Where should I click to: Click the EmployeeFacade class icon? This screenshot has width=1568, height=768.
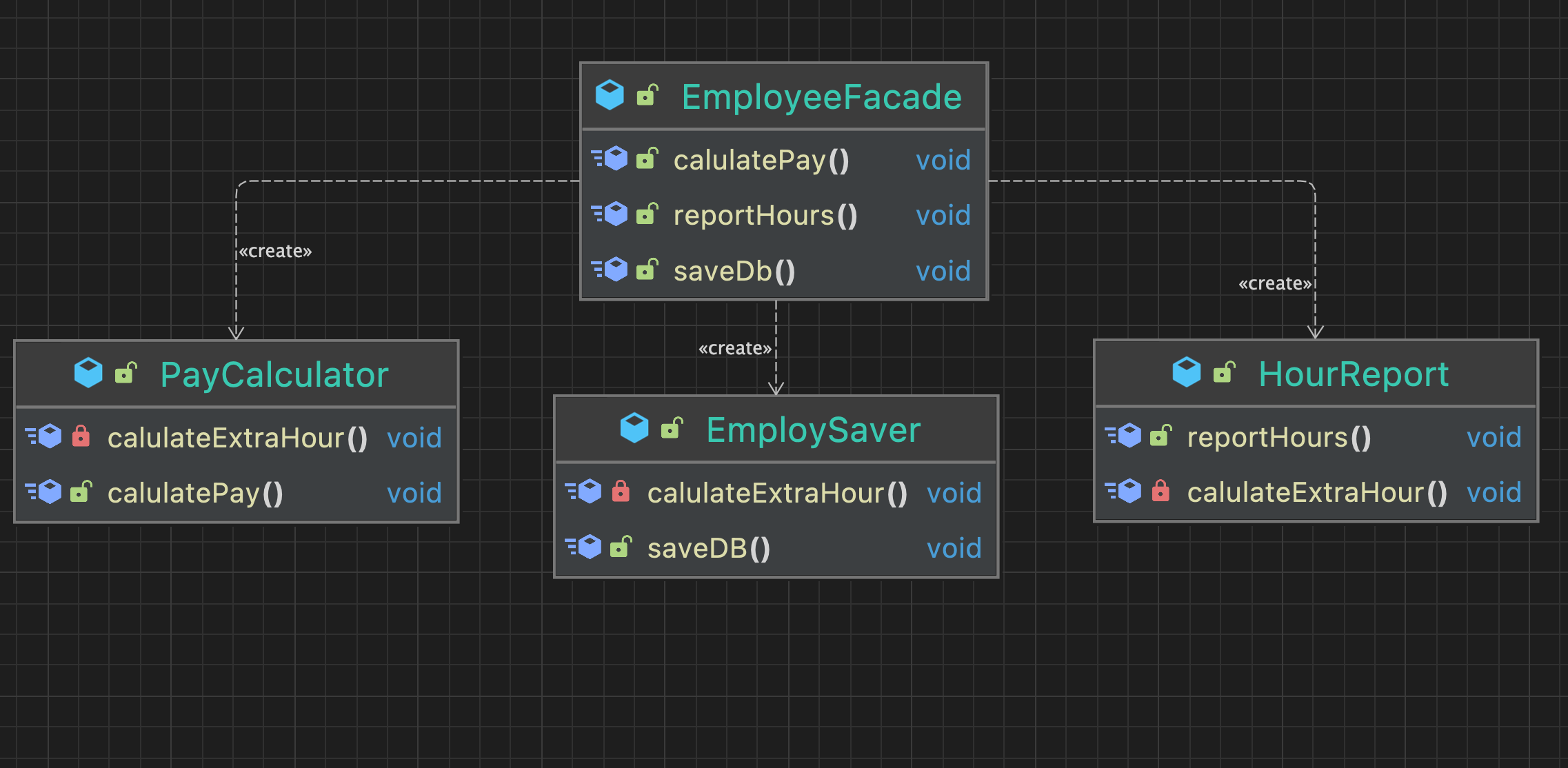(x=610, y=95)
